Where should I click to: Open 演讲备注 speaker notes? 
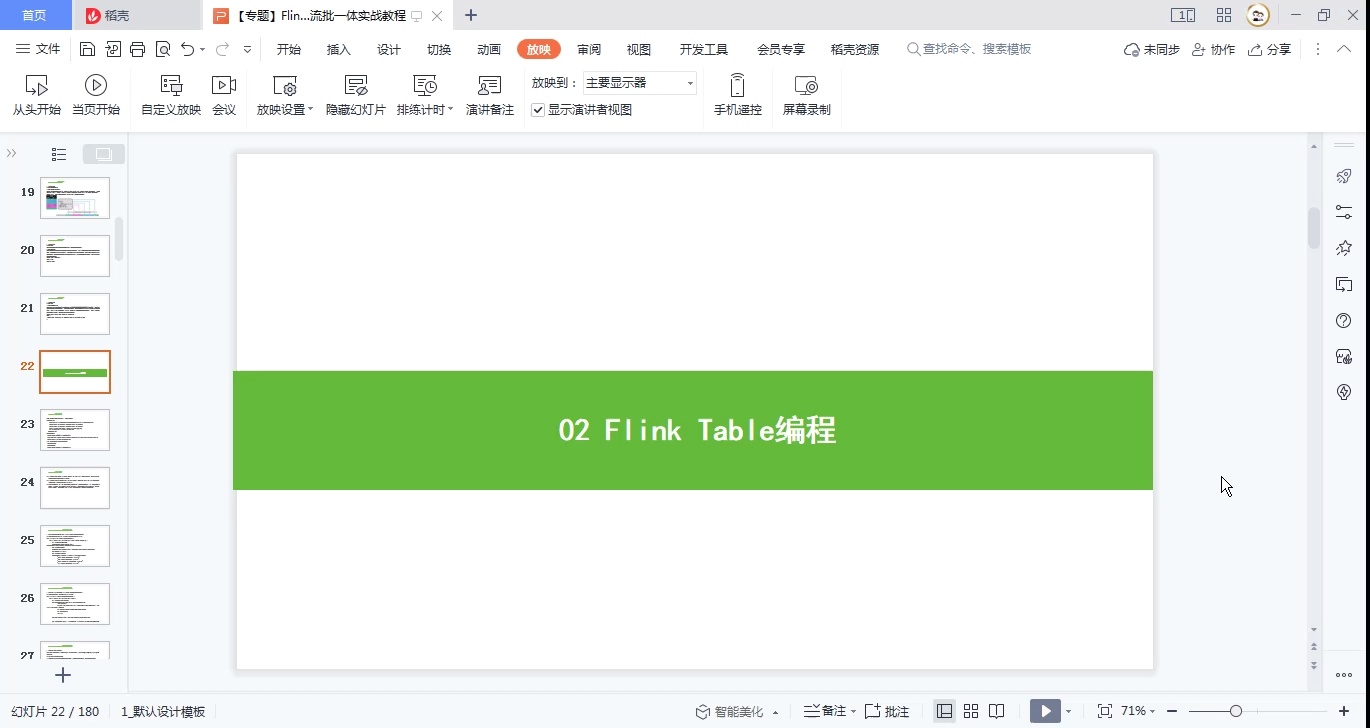[x=489, y=94]
